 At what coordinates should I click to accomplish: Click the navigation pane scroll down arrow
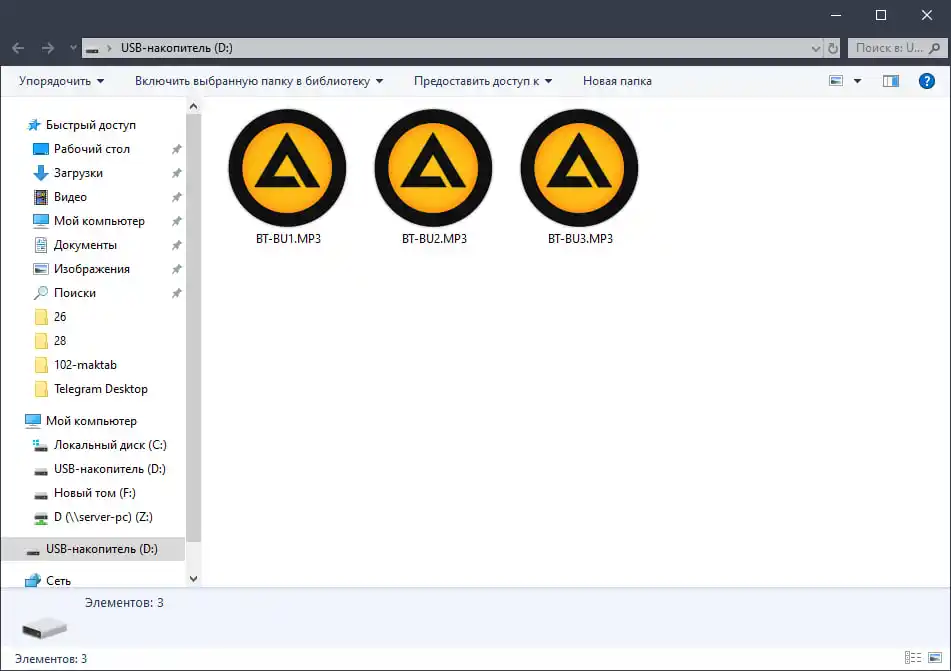click(193, 579)
